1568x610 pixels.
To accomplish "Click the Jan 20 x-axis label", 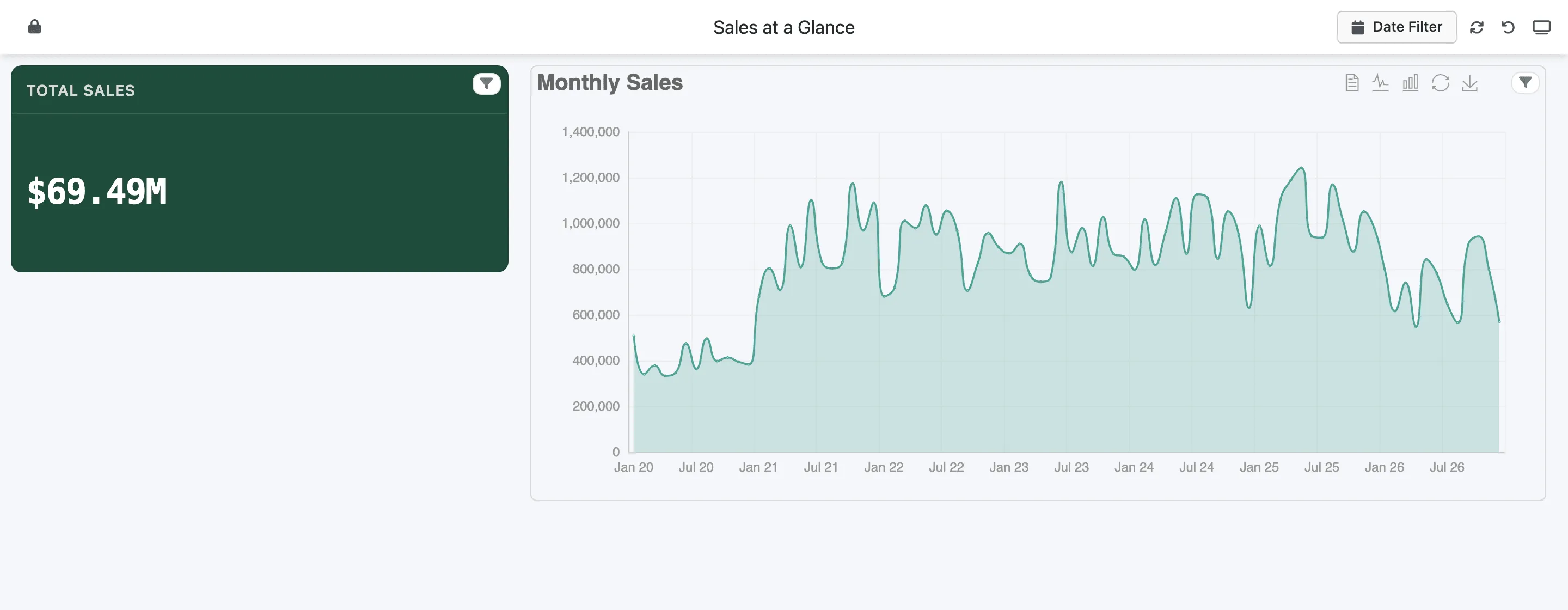I will click(x=634, y=467).
